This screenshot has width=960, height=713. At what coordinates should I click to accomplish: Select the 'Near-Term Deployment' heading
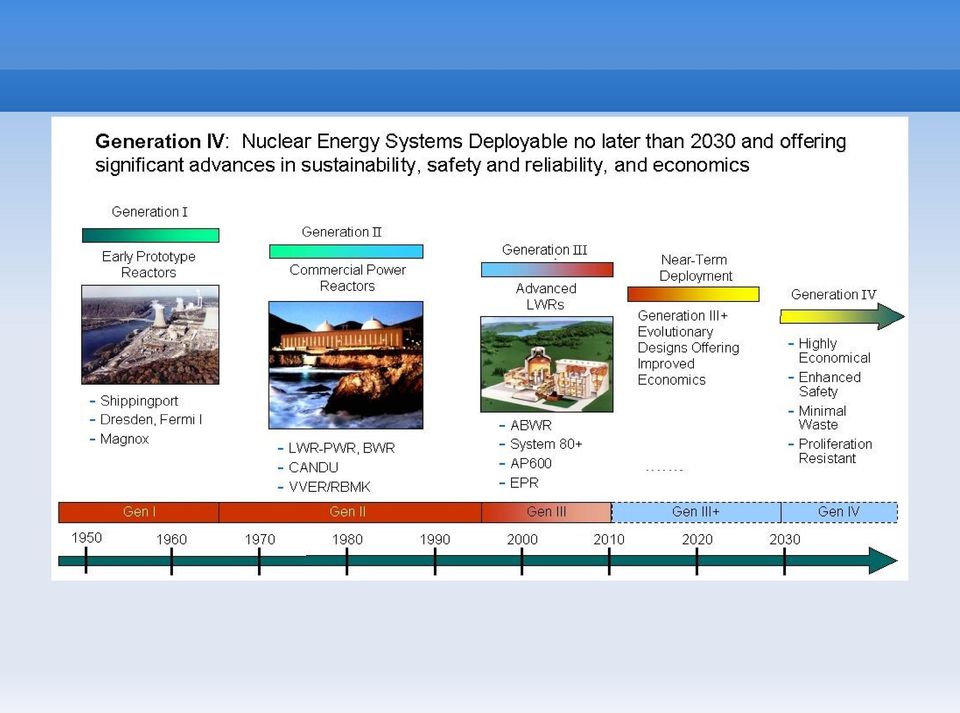[695, 268]
